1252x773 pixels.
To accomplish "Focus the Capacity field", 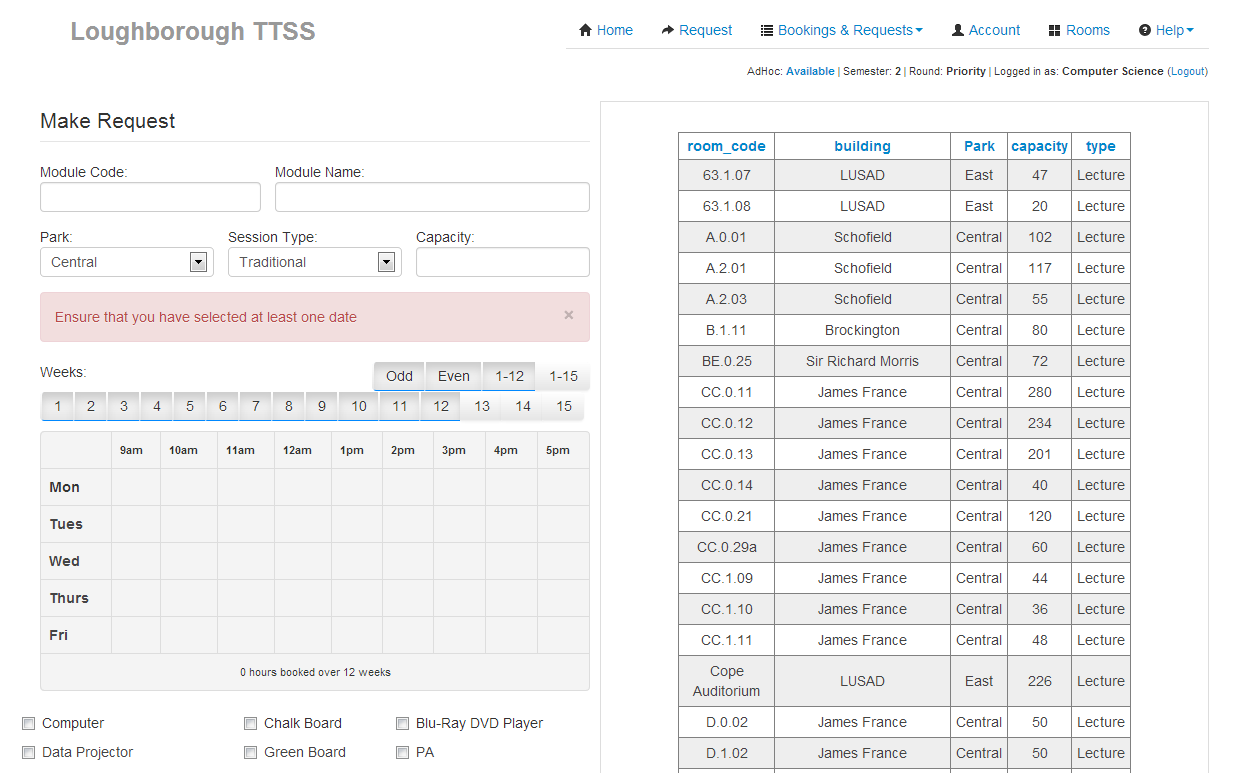I will [503, 262].
